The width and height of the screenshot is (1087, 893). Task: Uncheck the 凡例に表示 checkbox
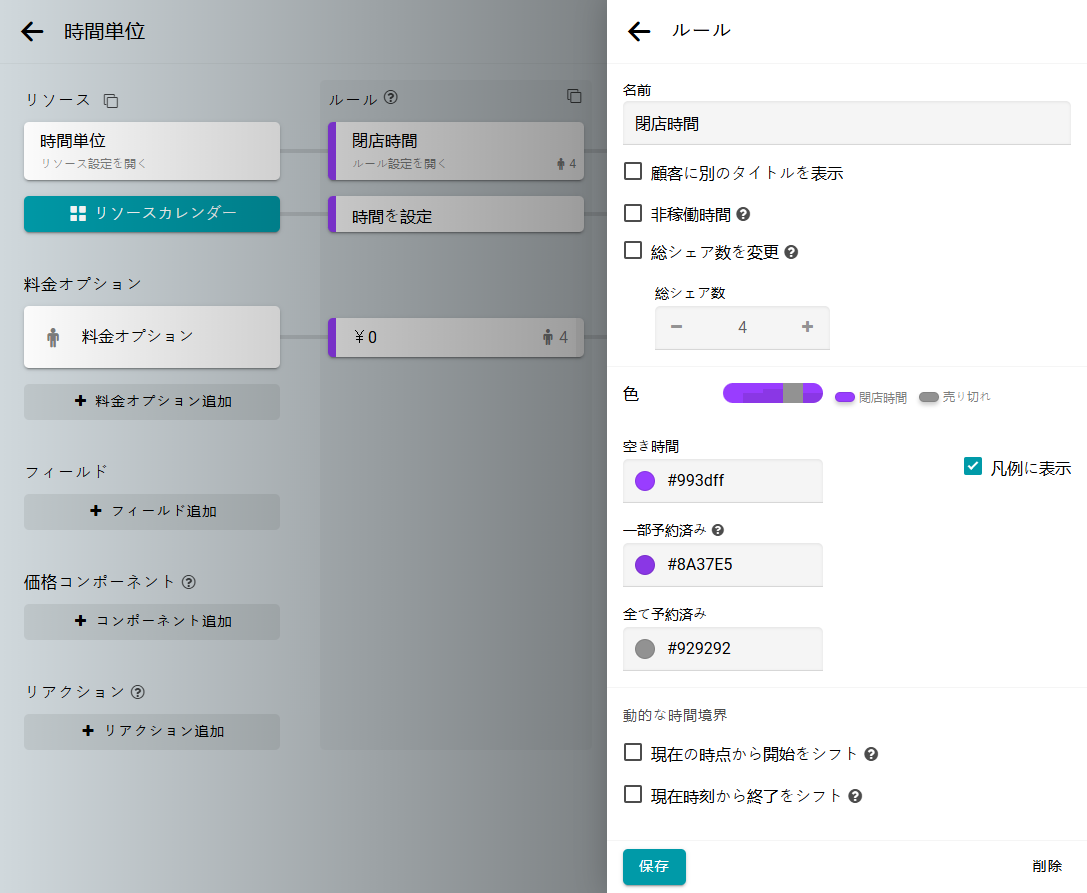tap(973, 466)
